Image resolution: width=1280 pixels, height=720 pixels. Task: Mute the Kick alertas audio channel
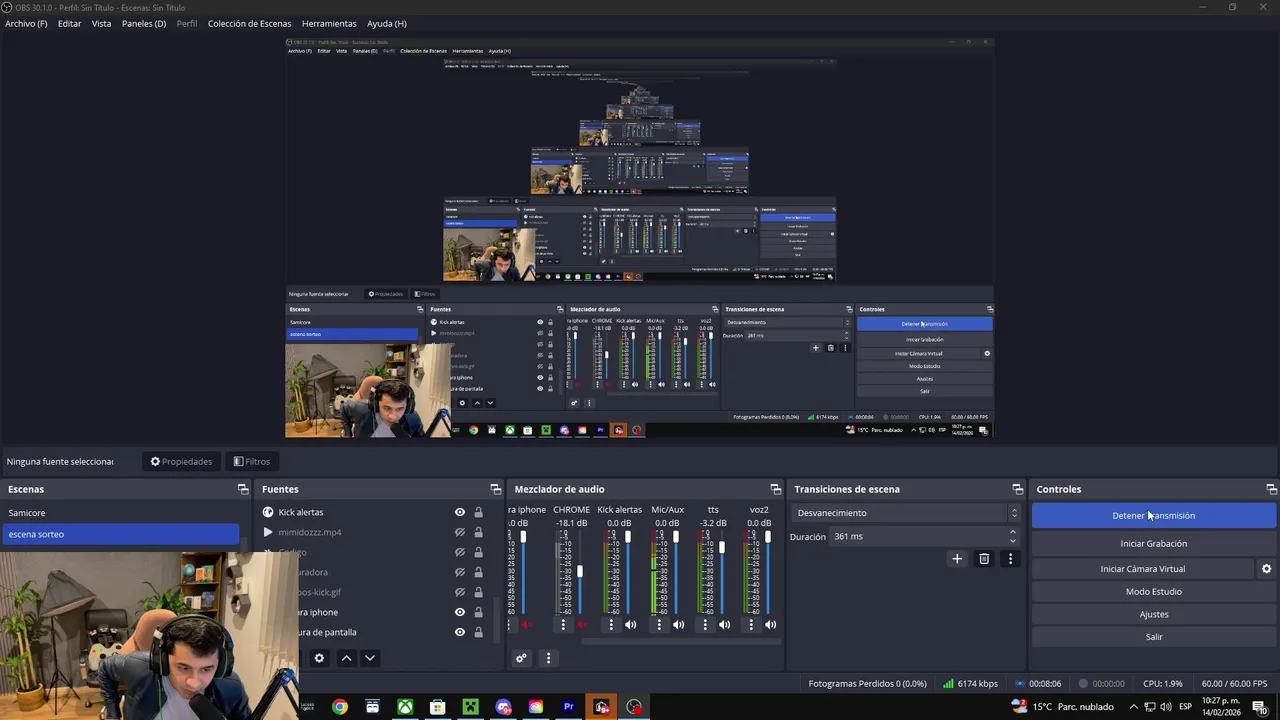point(630,625)
